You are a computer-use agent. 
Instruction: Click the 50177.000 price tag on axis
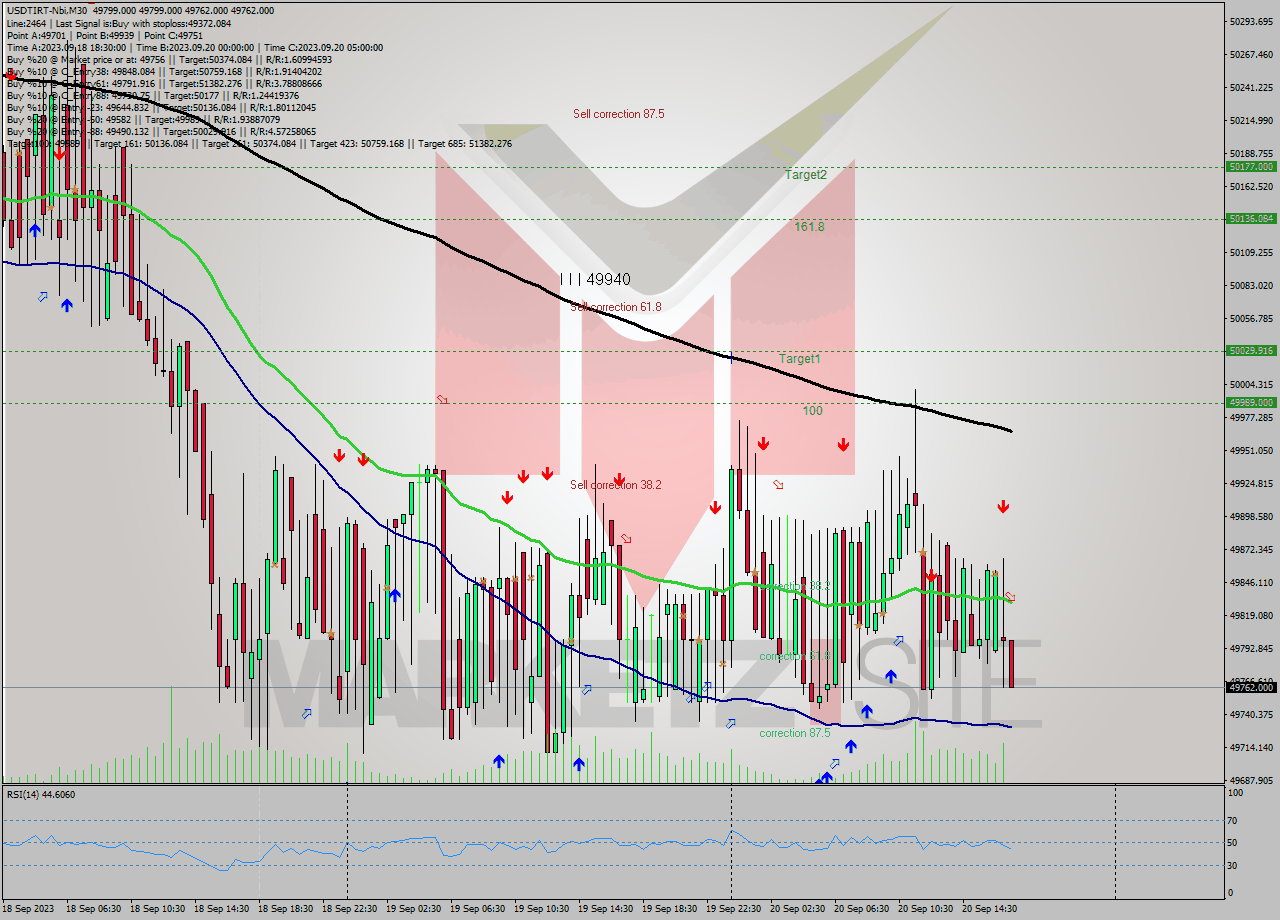point(1251,167)
